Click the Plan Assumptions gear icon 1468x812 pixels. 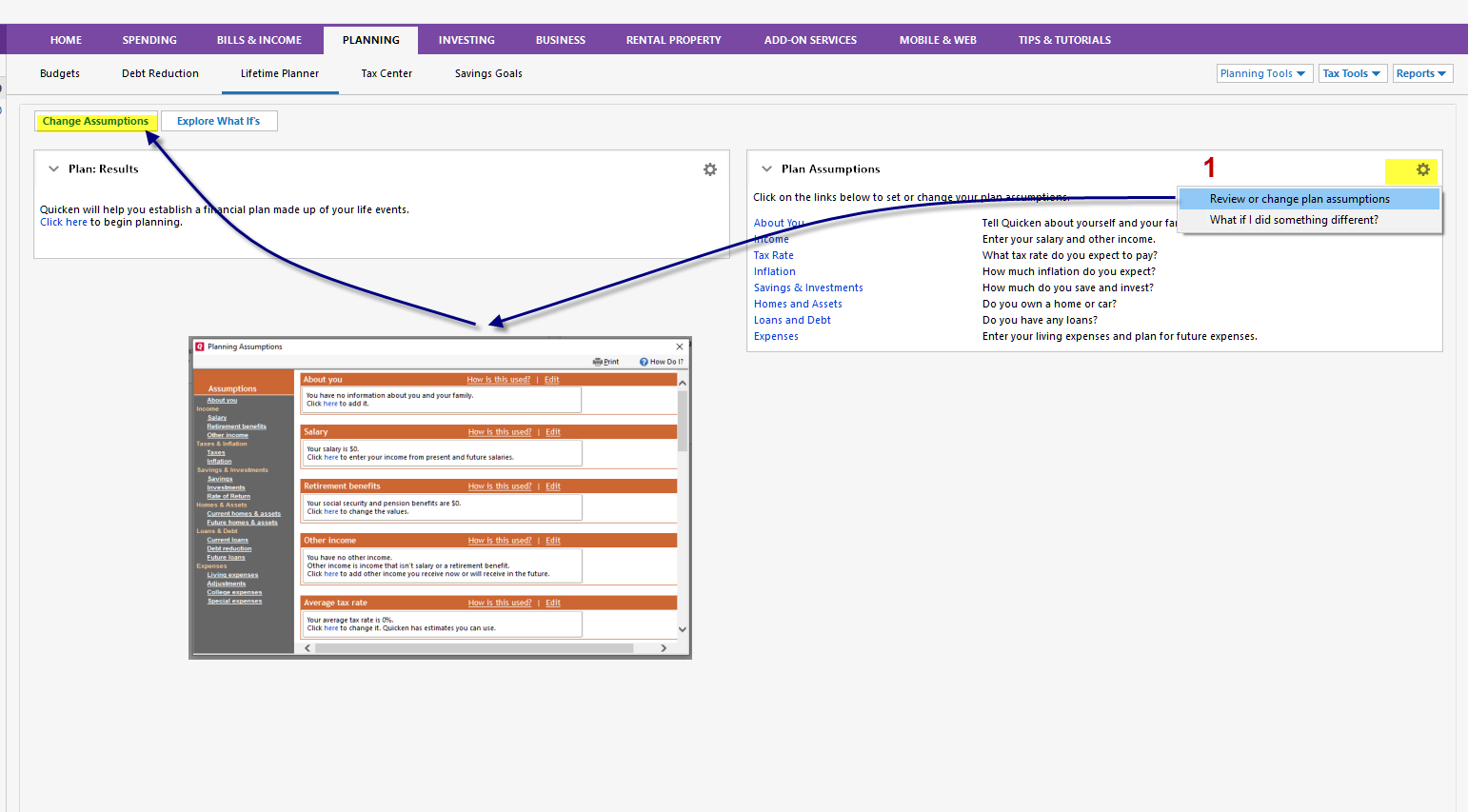coord(1423,169)
